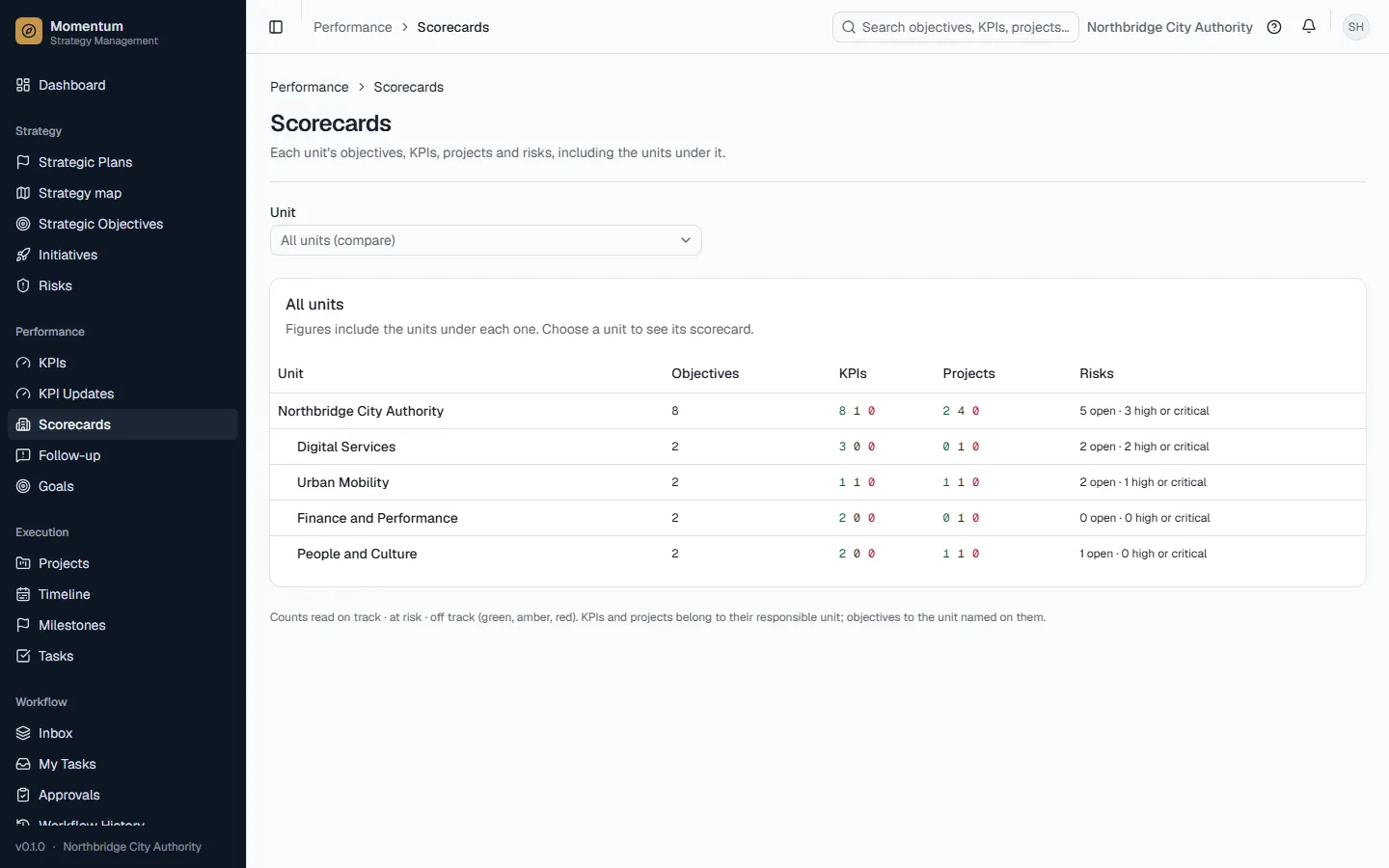Screen dimensions: 1389x868
Task: Click the Tasks checkbox icon in the sidebar
Action: [x=23, y=656]
